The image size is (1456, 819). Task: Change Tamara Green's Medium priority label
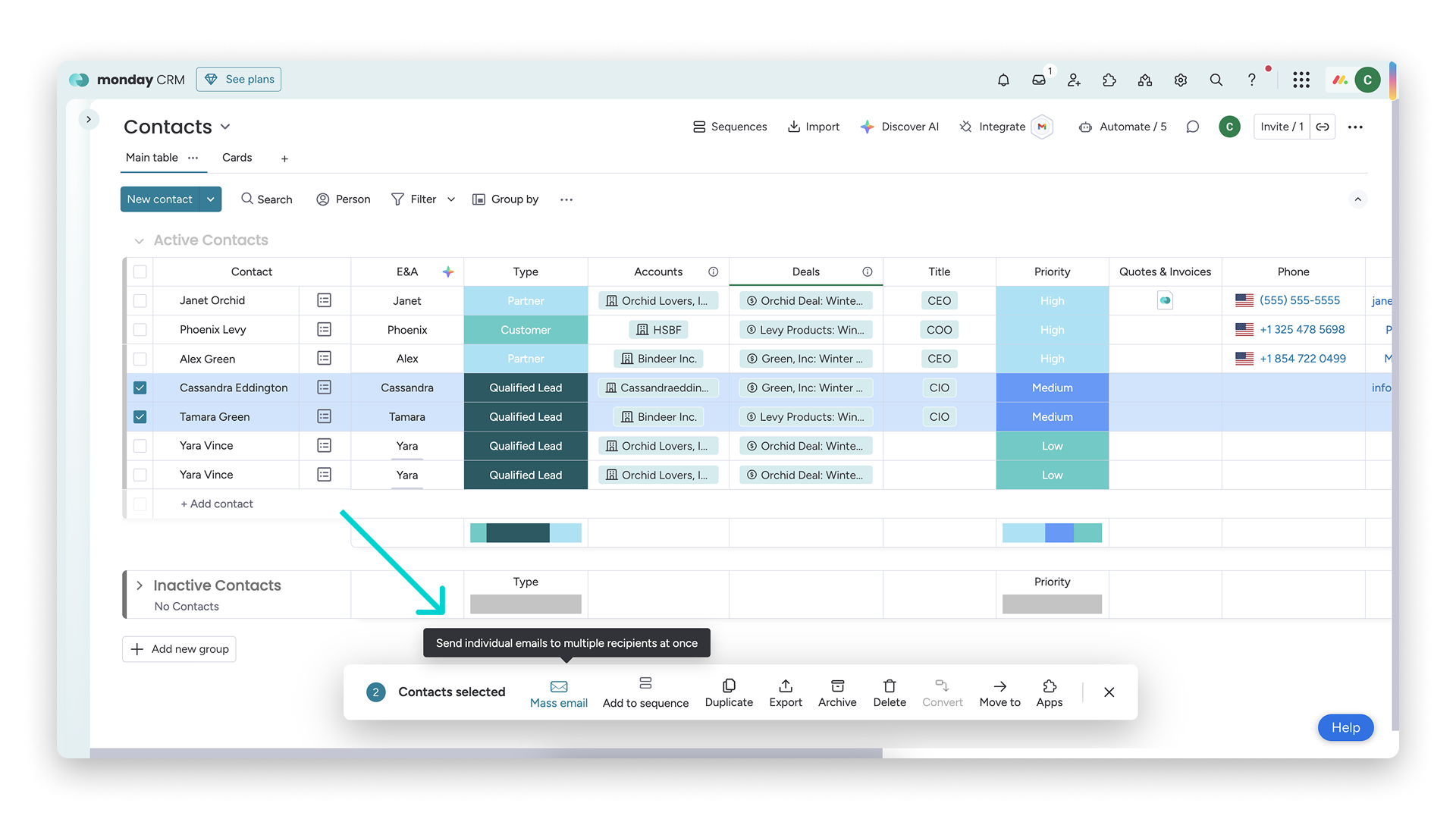(x=1053, y=417)
